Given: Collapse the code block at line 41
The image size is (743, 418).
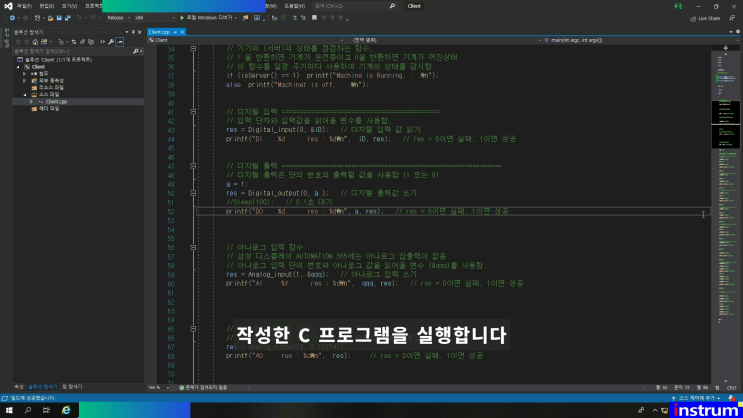Looking at the screenshot, I should pos(193,112).
